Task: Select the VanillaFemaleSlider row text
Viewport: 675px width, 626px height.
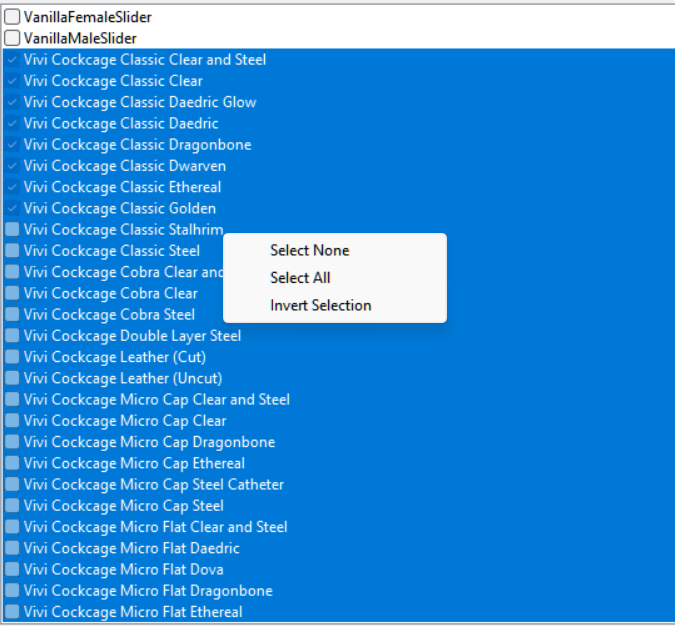Action: (88, 17)
